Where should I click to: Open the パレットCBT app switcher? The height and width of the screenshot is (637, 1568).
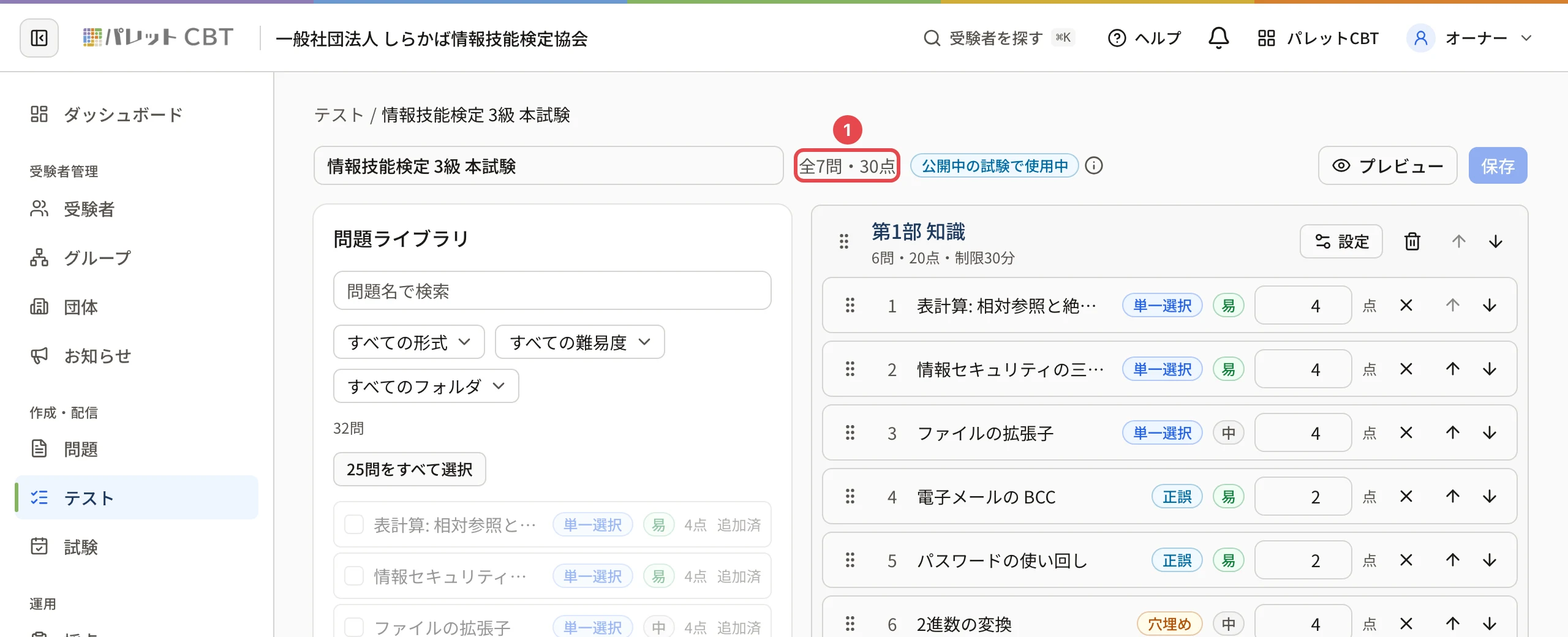coord(1317,38)
